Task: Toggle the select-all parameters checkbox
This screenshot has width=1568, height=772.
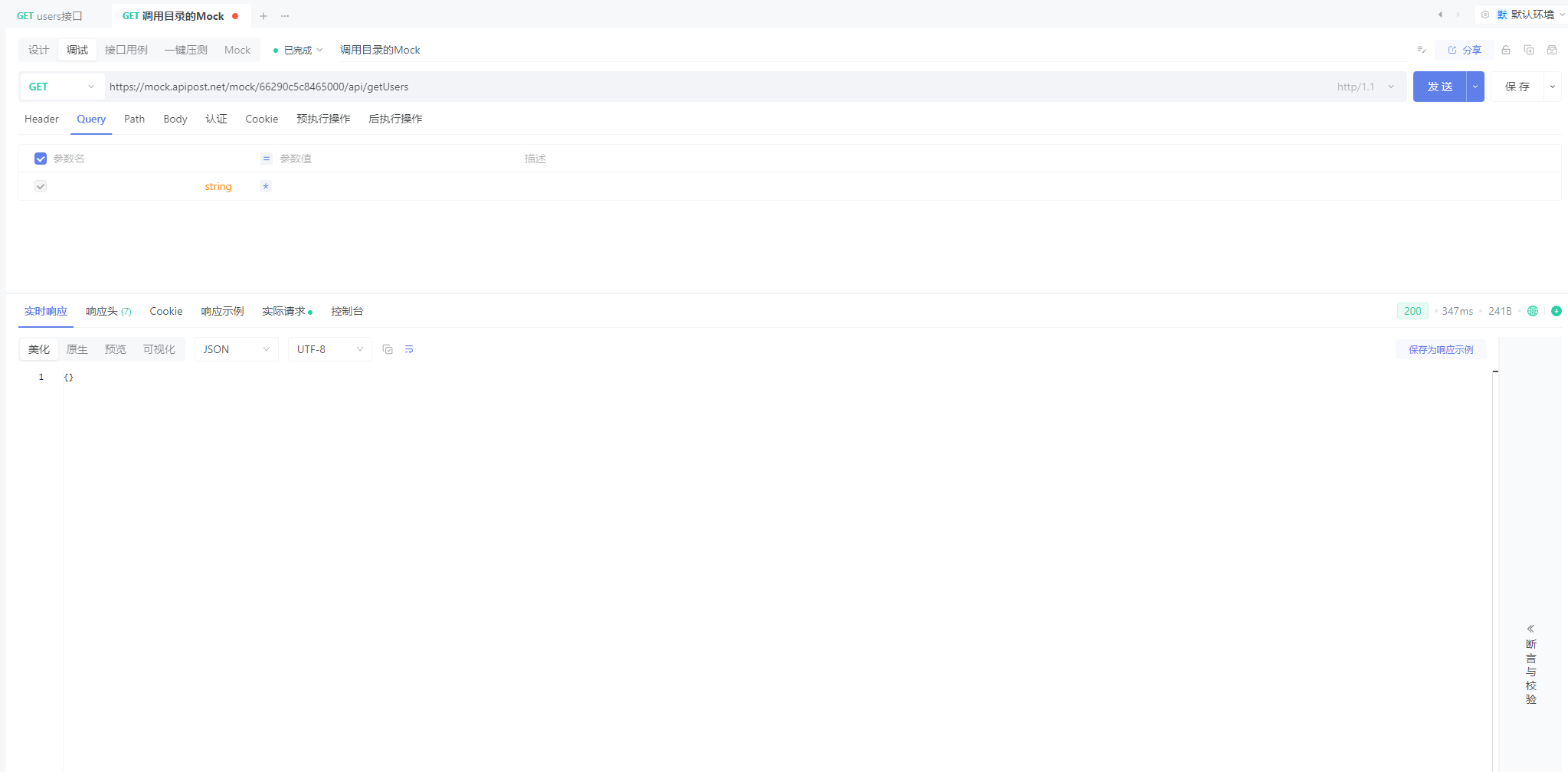Action: pyautogui.click(x=41, y=159)
